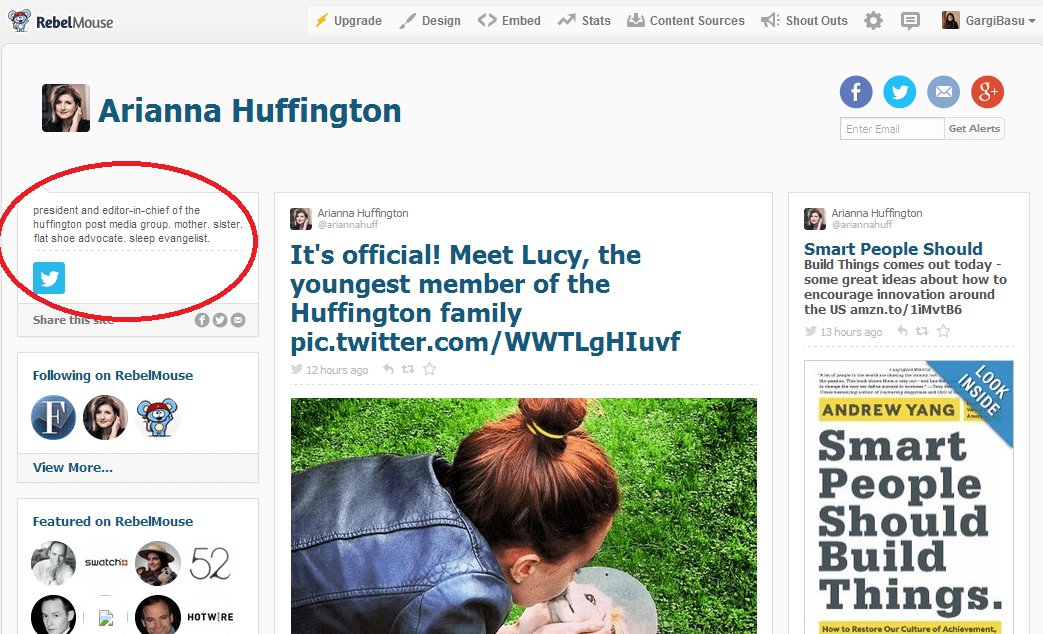Click the Get Alerts button
1043x634 pixels.
click(974, 129)
